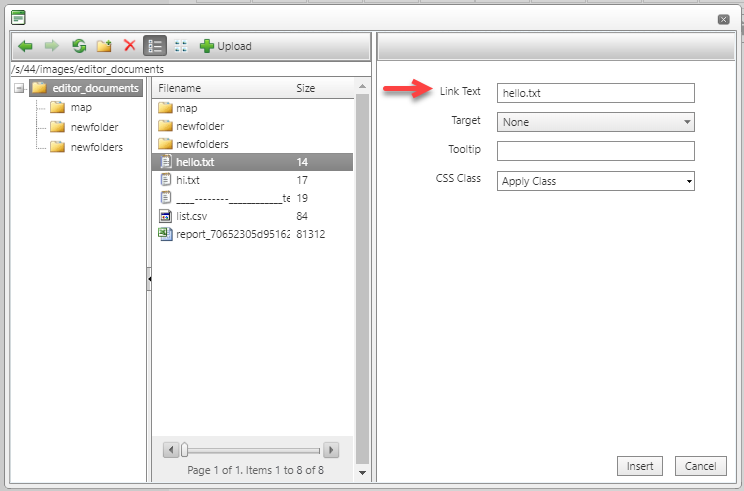Create a new folder with the toolbar icon

click(x=104, y=46)
